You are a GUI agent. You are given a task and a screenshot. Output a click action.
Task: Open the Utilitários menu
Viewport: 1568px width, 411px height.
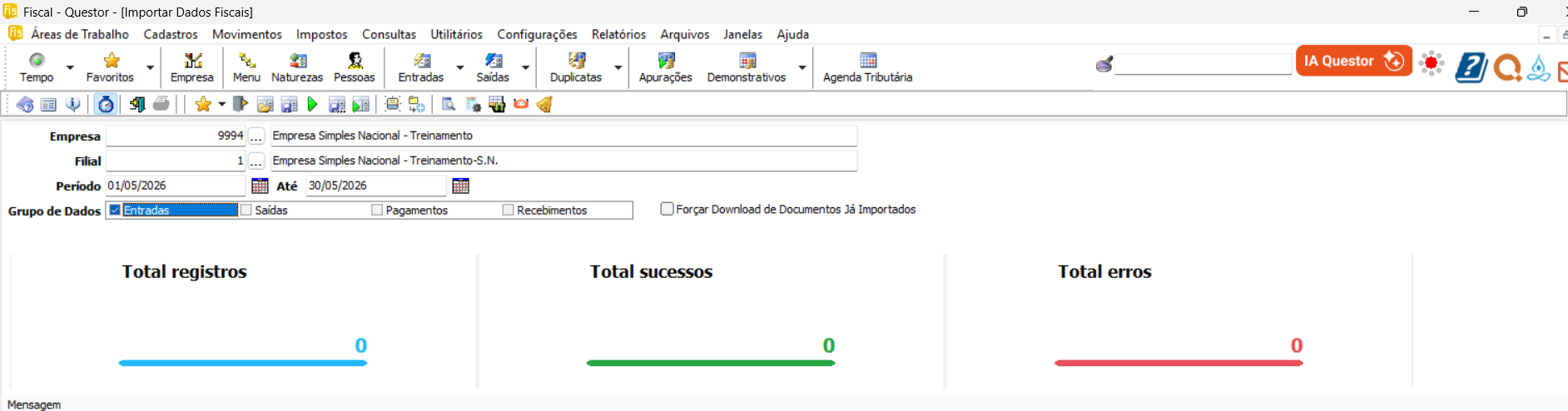[456, 34]
